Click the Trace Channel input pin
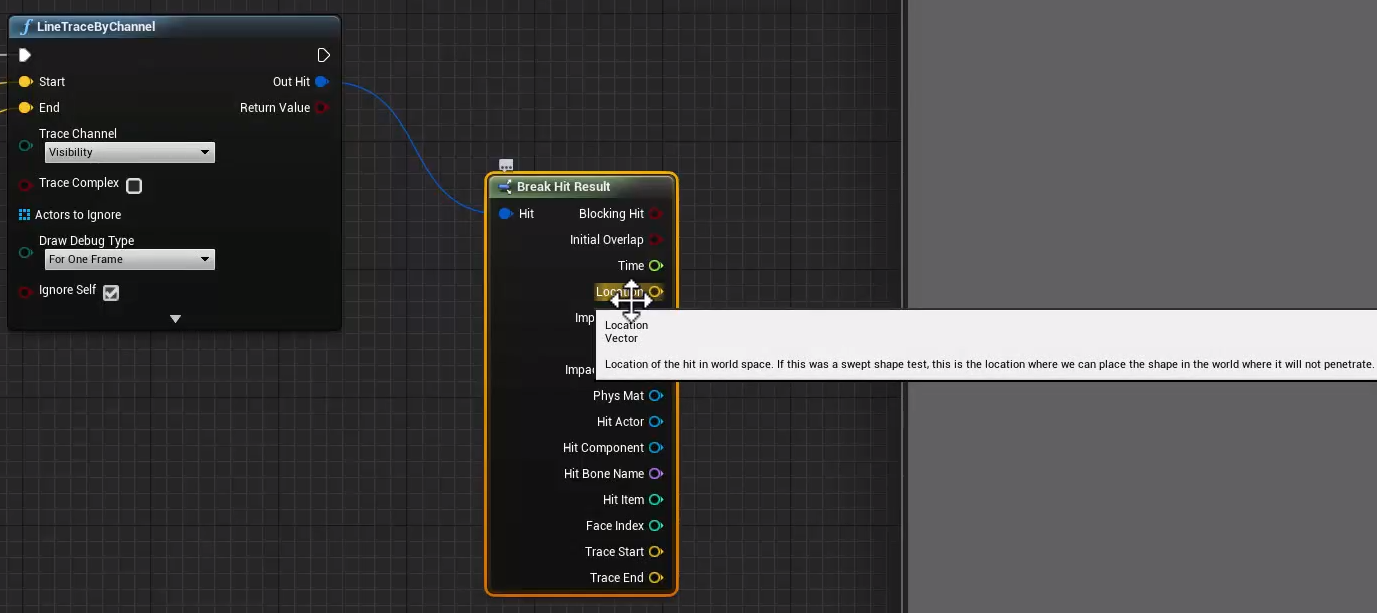 25,145
